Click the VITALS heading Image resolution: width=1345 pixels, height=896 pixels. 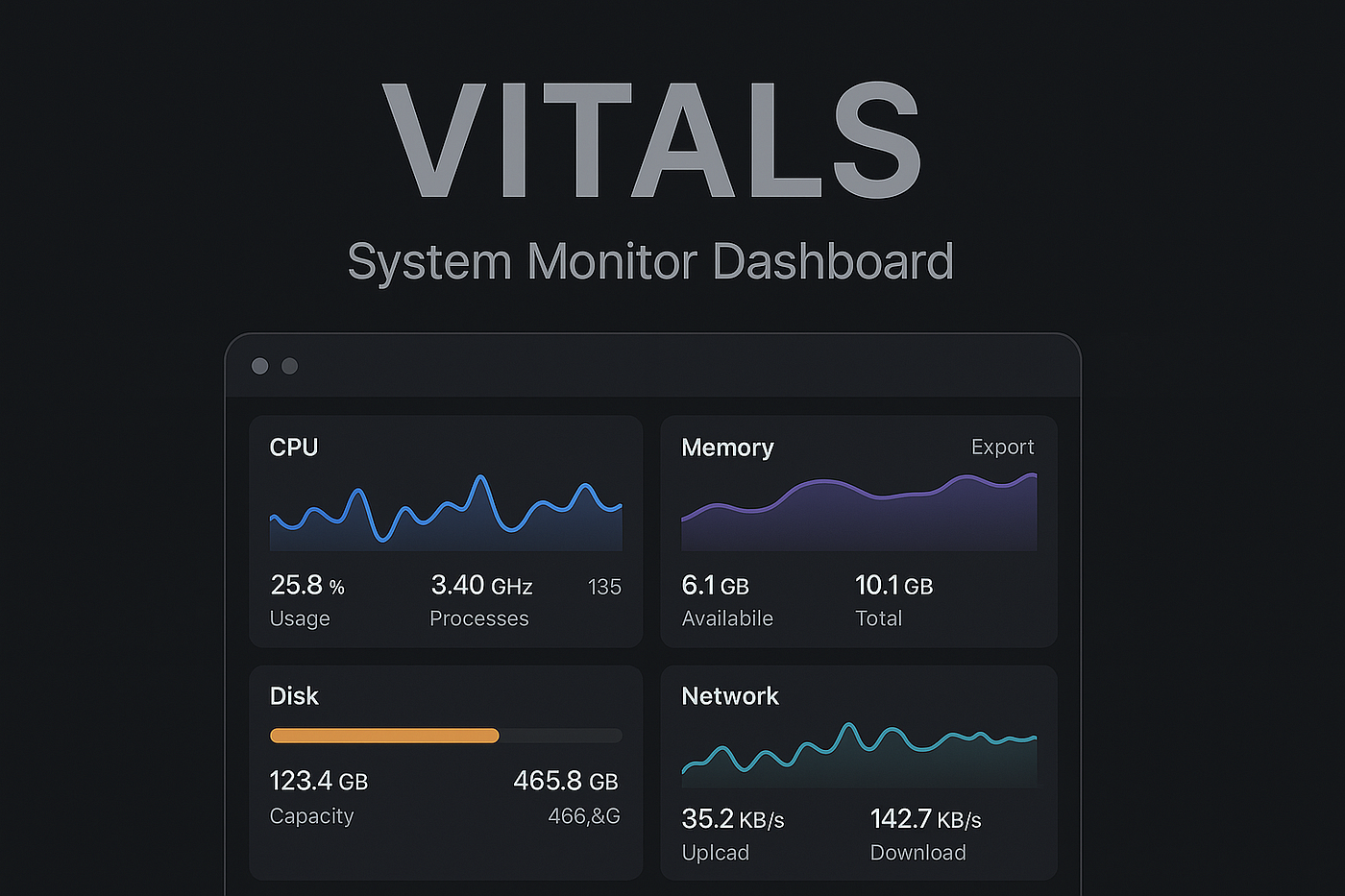click(653, 140)
